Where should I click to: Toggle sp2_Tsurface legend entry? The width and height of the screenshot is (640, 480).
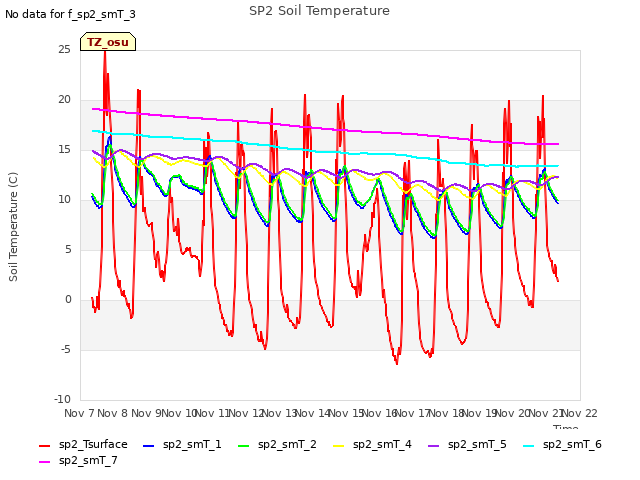pyautogui.click(x=83, y=444)
